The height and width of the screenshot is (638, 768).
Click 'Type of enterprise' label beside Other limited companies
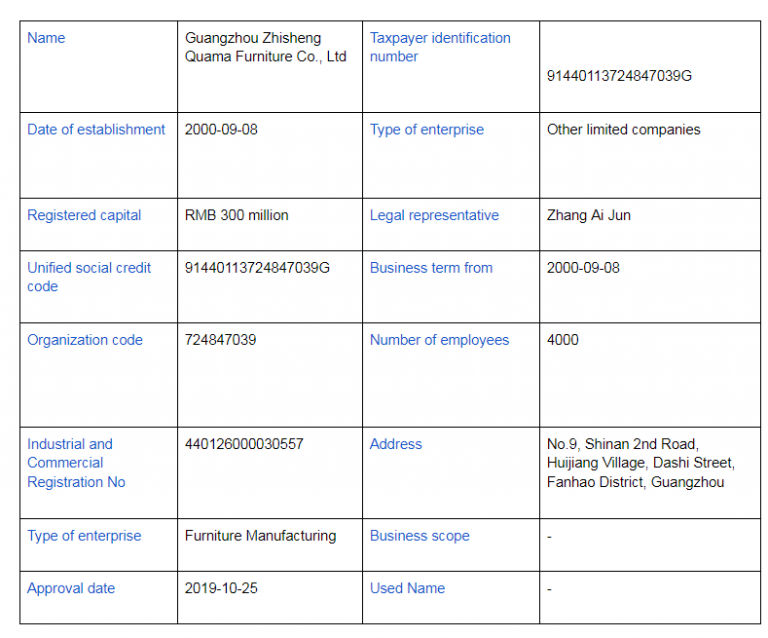(427, 129)
